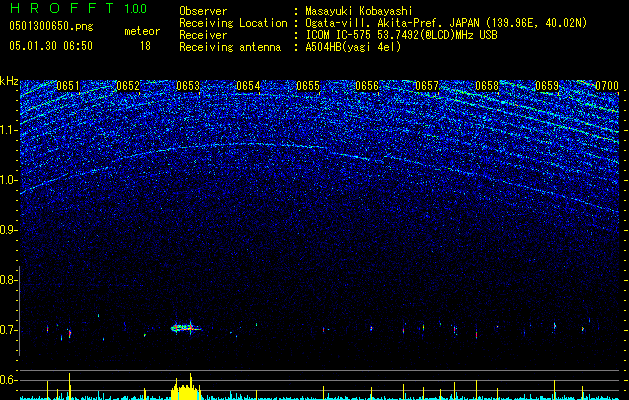The width and height of the screenshot is (629, 400).
Task: Click the 0653 time marker
Action: 188,86
